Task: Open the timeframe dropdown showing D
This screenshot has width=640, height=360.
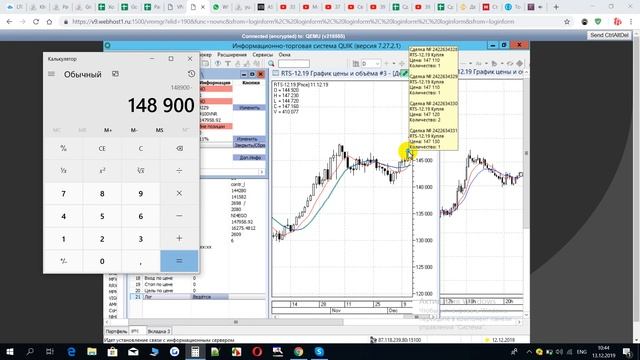Action: pyautogui.click(x=371, y=64)
